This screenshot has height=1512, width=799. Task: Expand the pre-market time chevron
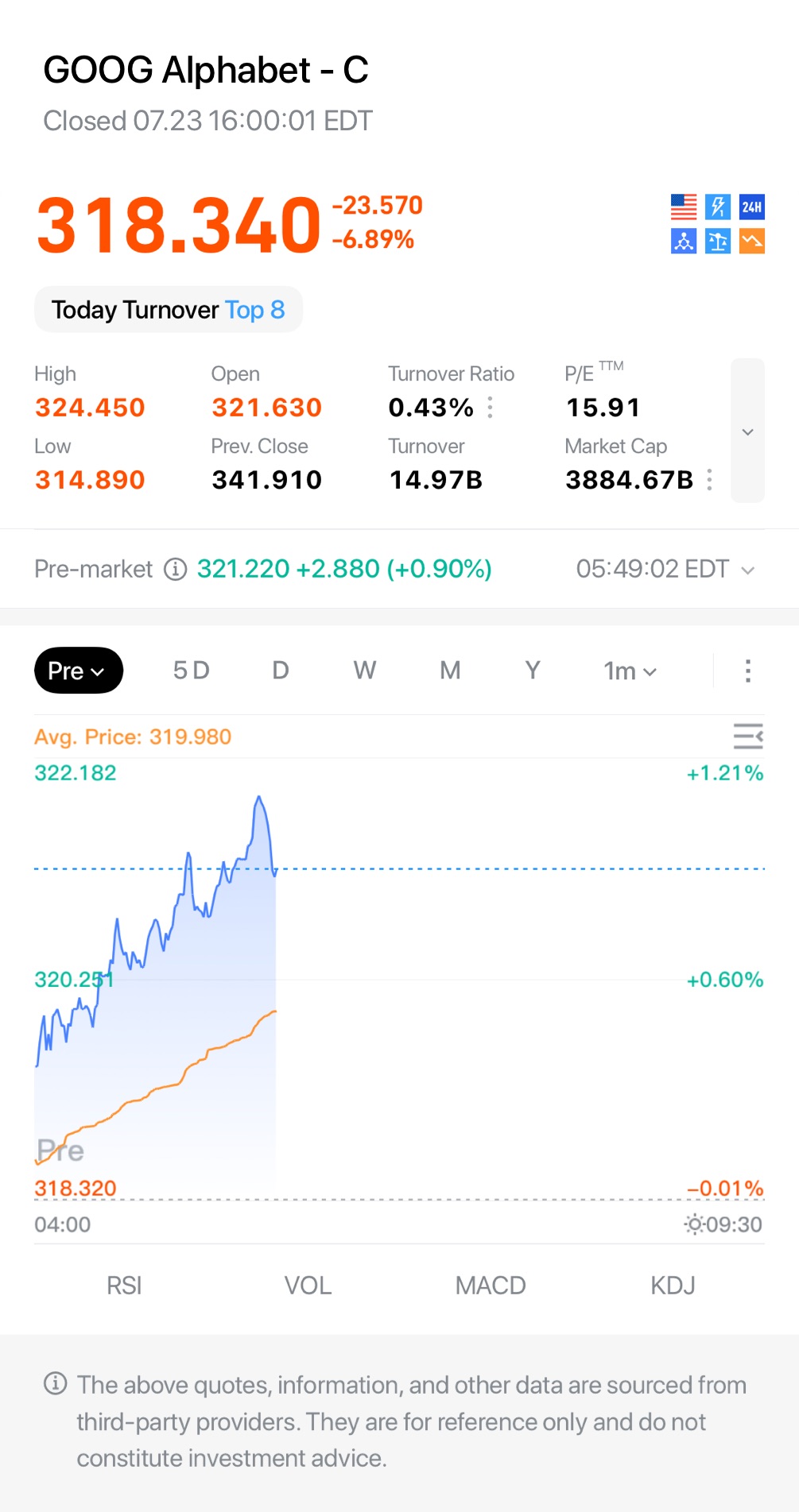747,570
